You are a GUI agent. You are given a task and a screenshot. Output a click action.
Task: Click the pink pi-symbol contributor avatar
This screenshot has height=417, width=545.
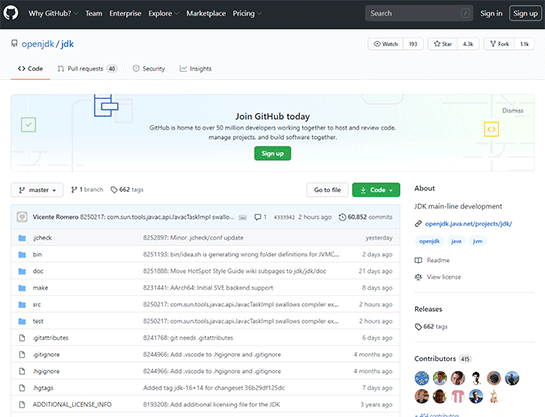[x=458, y=396]
